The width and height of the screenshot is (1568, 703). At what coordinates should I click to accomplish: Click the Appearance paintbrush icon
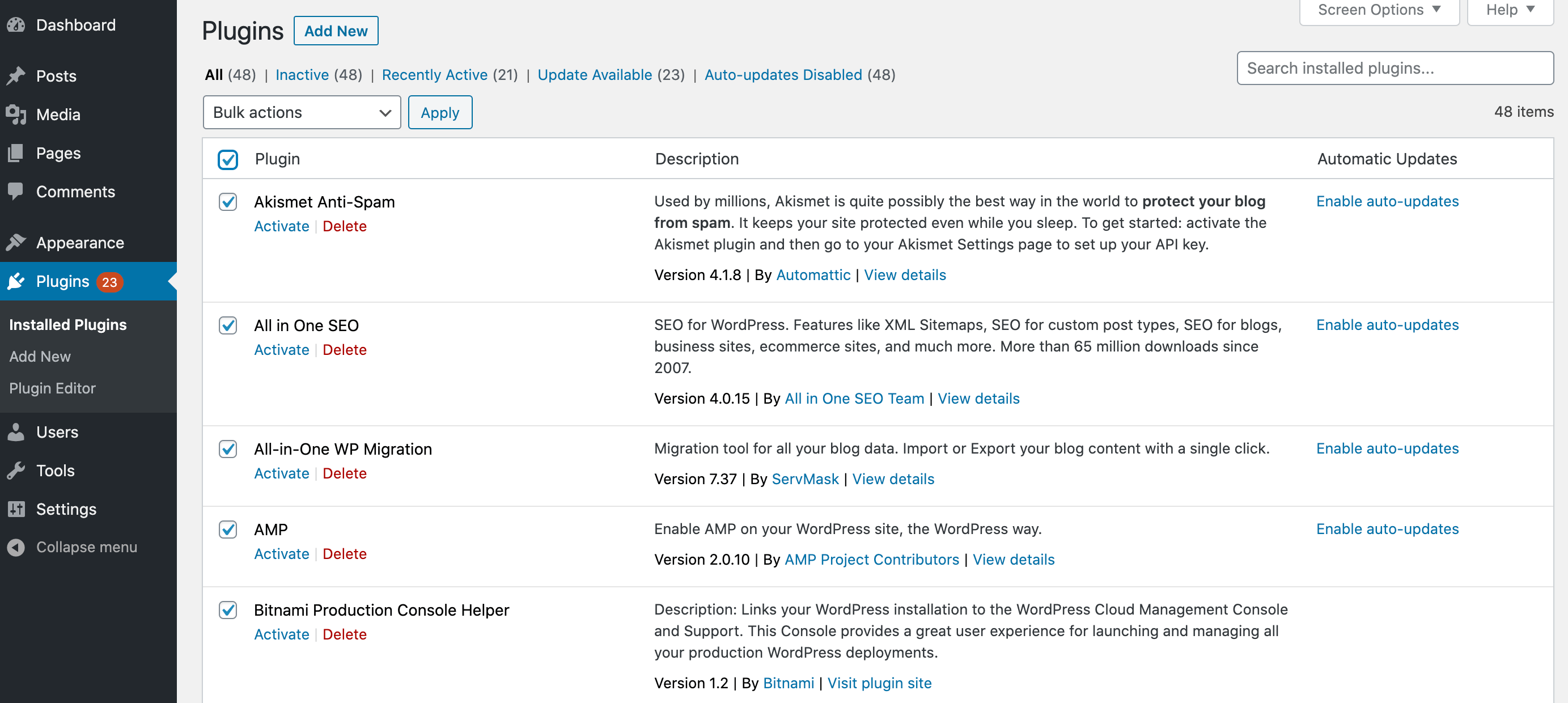click(16, 242)
